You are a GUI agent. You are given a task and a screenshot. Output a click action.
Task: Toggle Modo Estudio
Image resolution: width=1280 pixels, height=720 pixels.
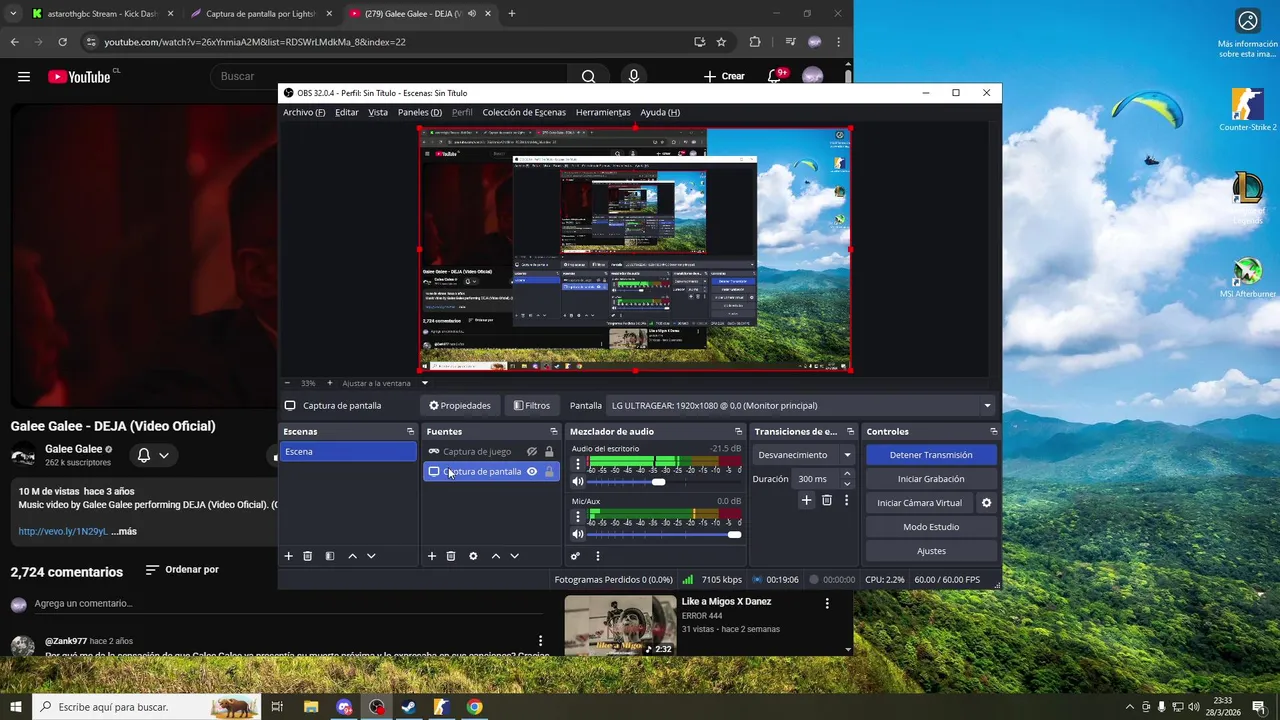pos(931,527)
